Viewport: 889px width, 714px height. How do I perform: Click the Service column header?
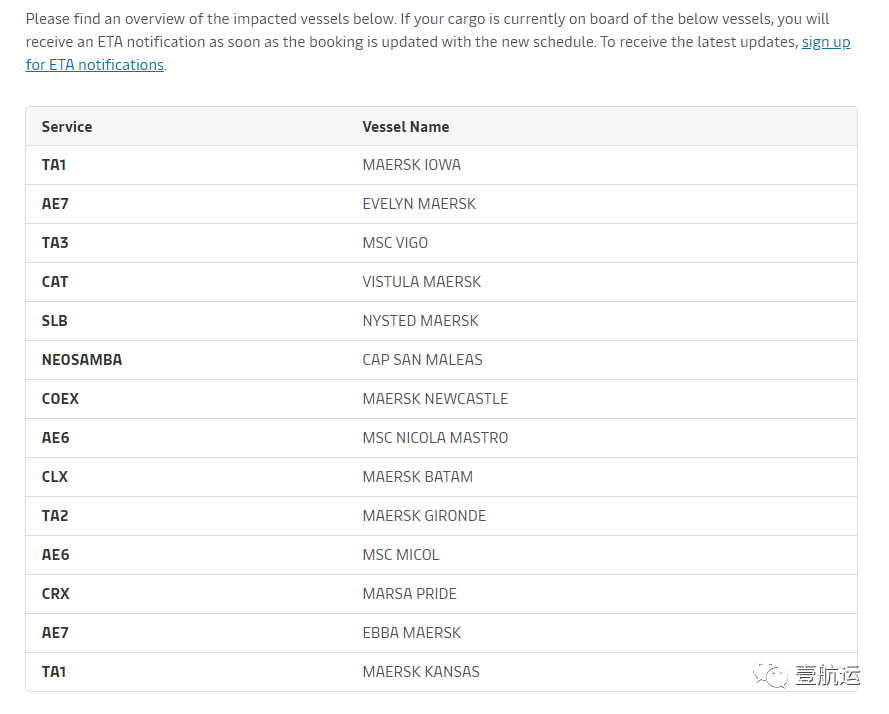tap(67, 127)
